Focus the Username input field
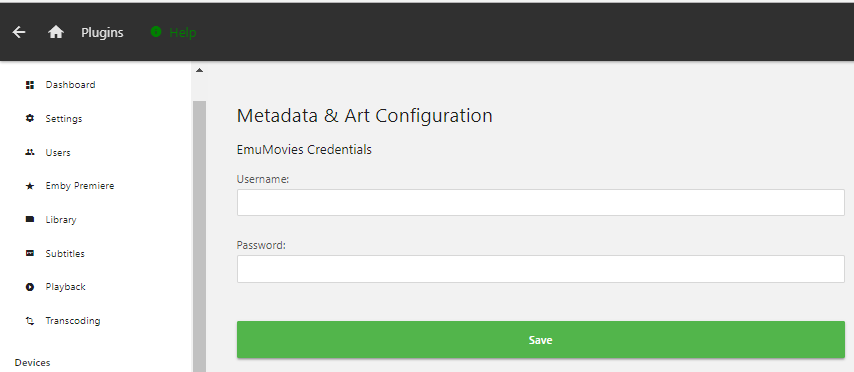 tap(541, 203)
